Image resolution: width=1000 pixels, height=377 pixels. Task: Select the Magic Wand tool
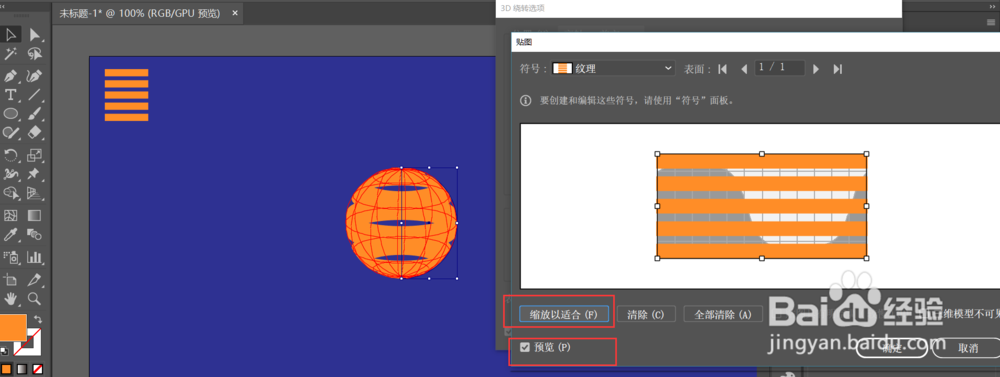click(x=10, y=54)
